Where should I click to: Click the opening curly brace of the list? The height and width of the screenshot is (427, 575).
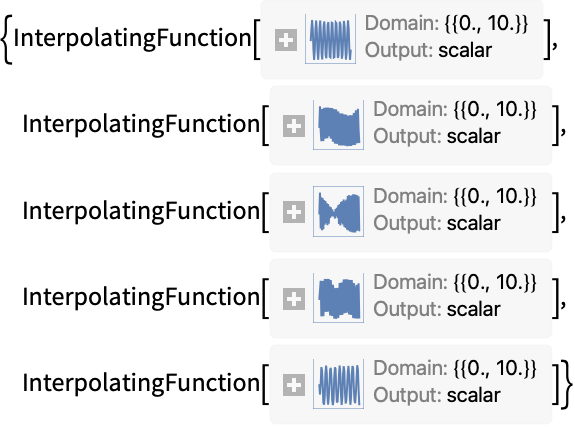tap(7, 40)
